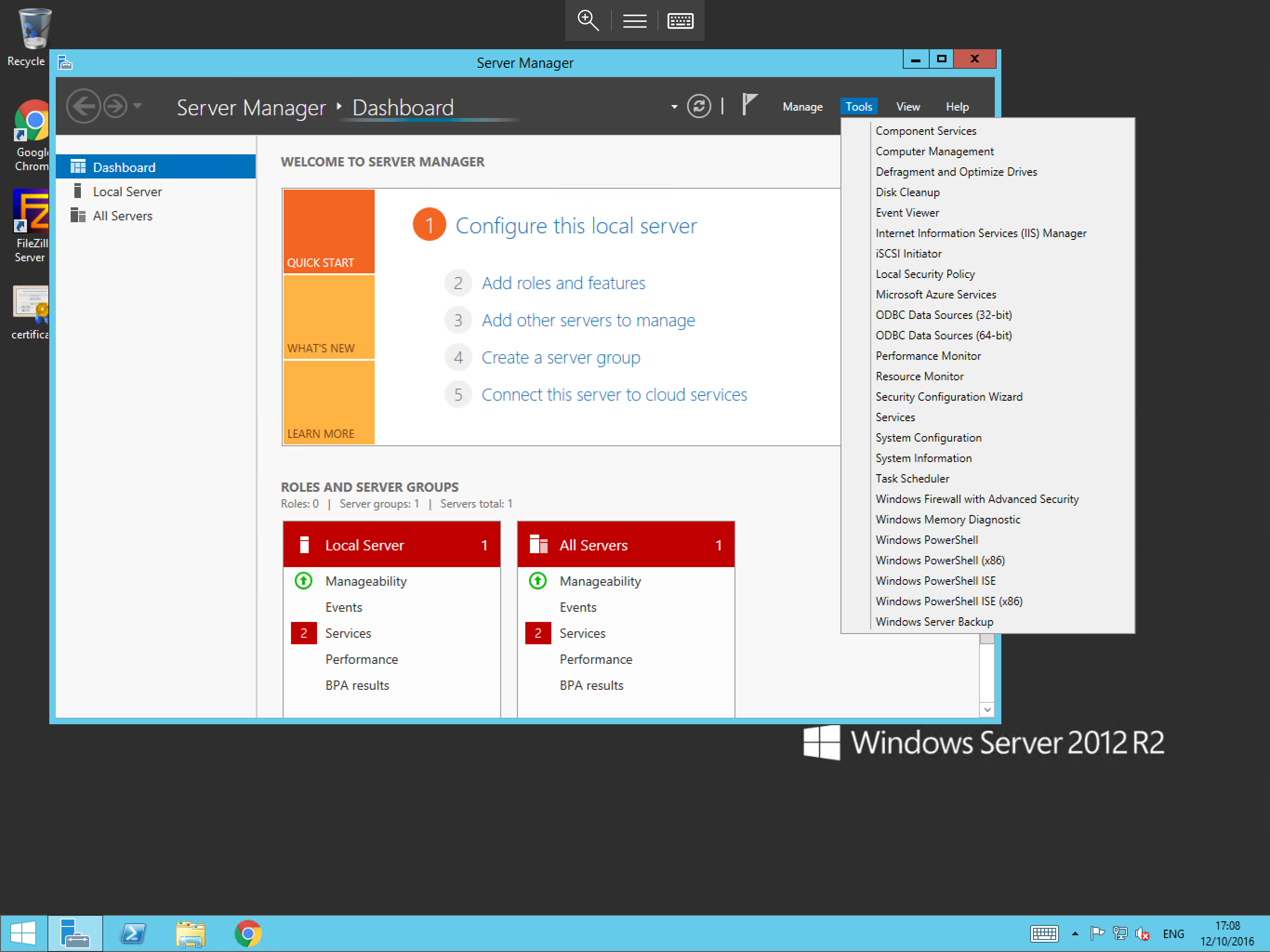Open Component Services from Tools menu
The width and height of the screenshot is (1270, 952).
point(987,131)
